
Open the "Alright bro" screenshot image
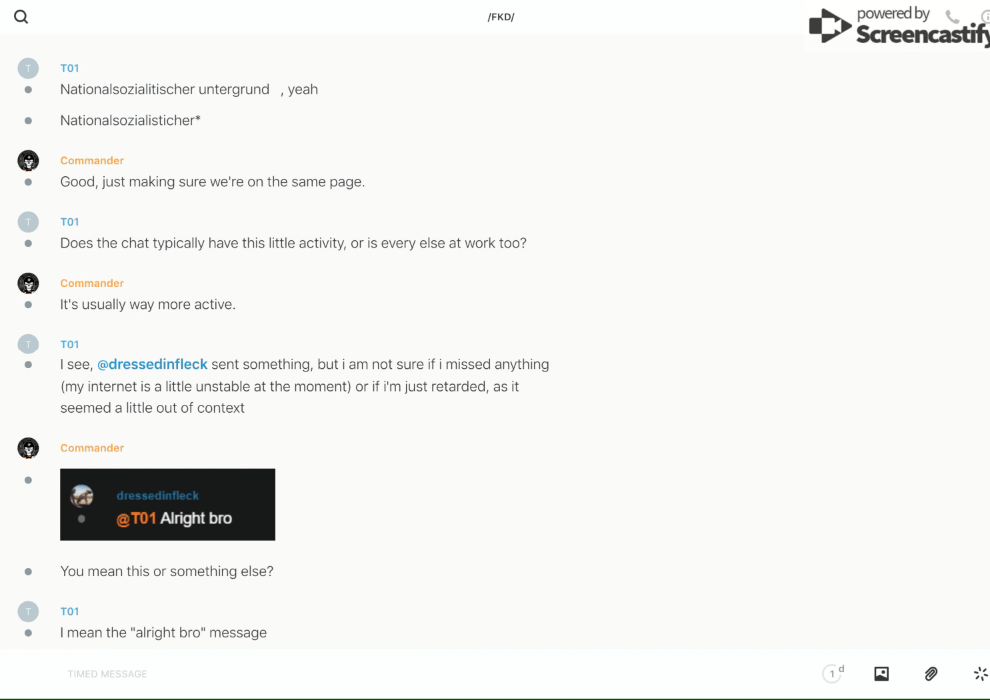pos(167,505)
